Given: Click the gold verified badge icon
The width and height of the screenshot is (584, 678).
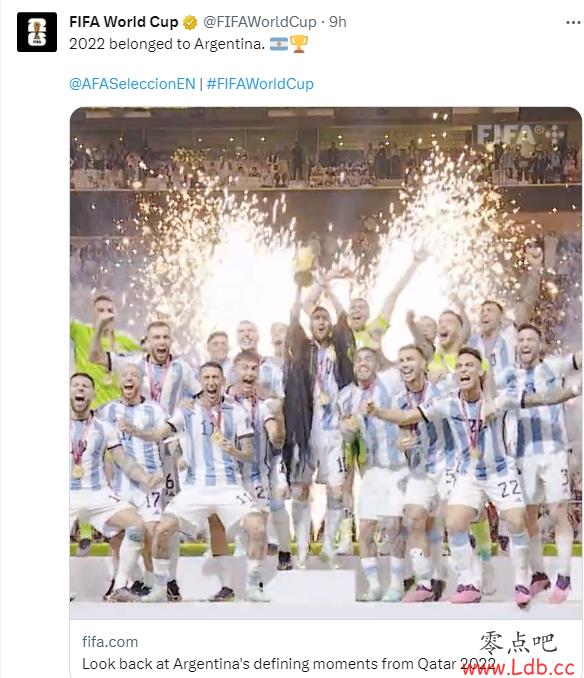Looking at the screenshot, I should 190,22.
